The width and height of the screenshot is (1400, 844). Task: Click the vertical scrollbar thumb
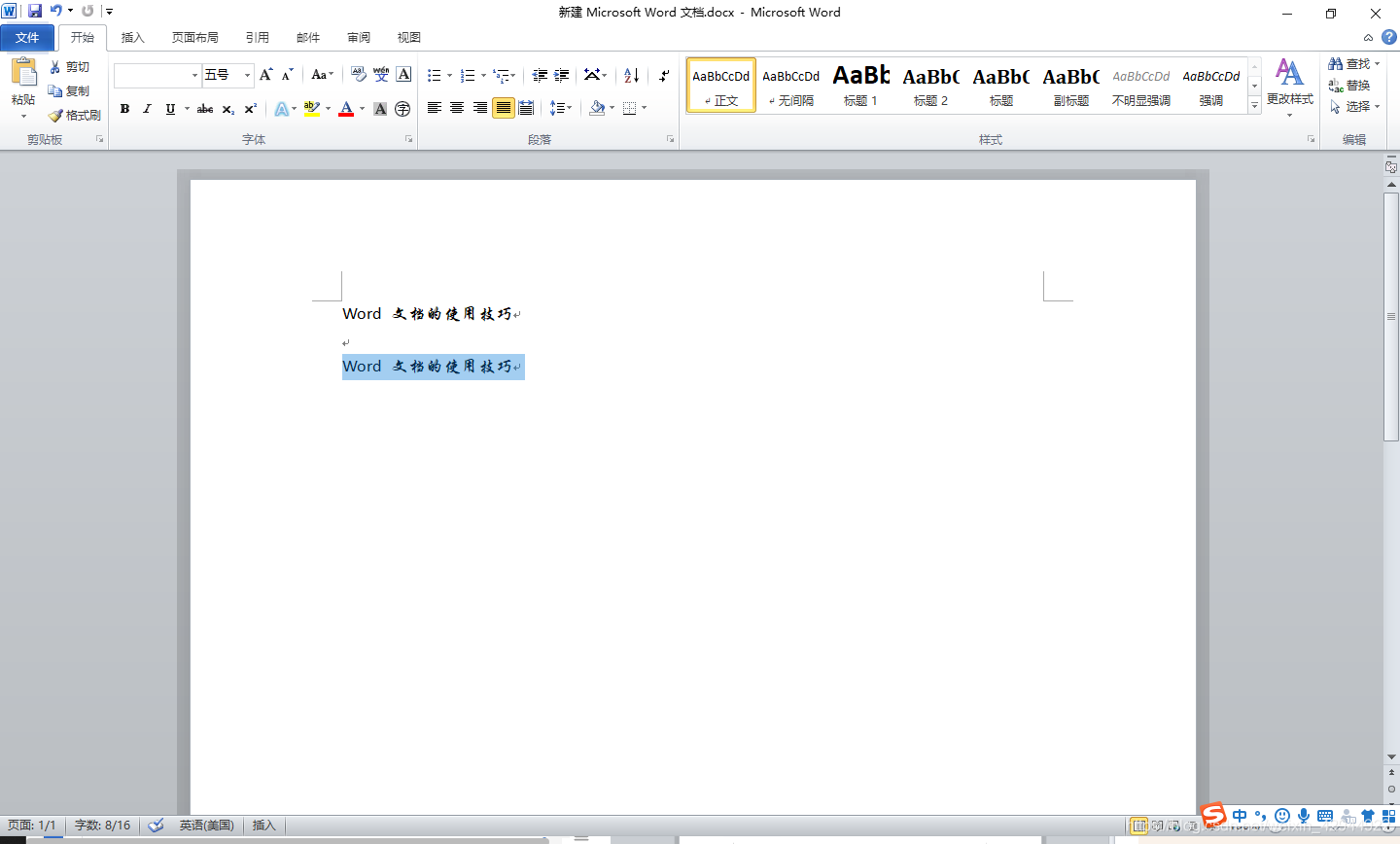1391,317
